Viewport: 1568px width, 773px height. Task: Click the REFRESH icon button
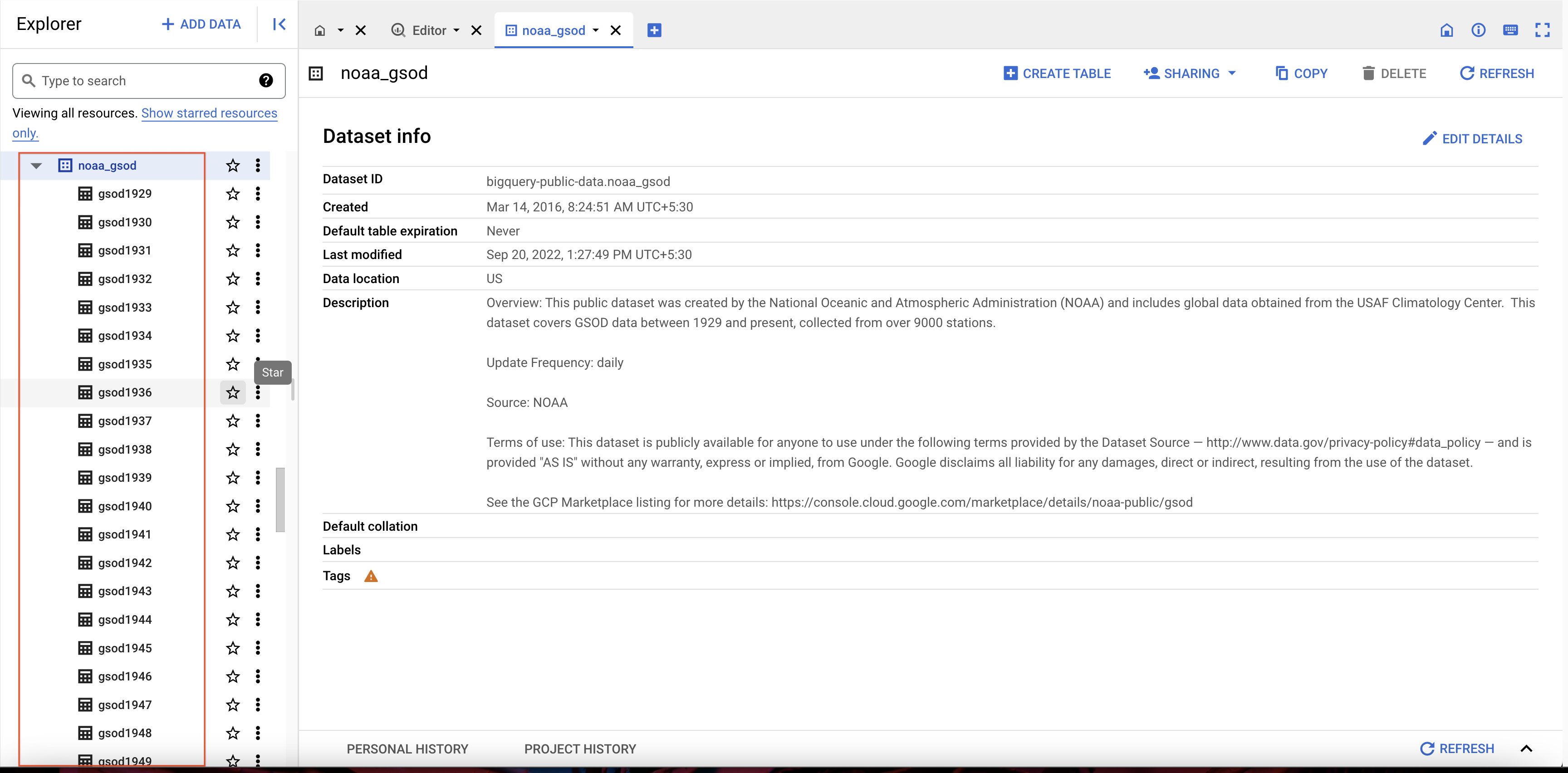pos(1466,72)
